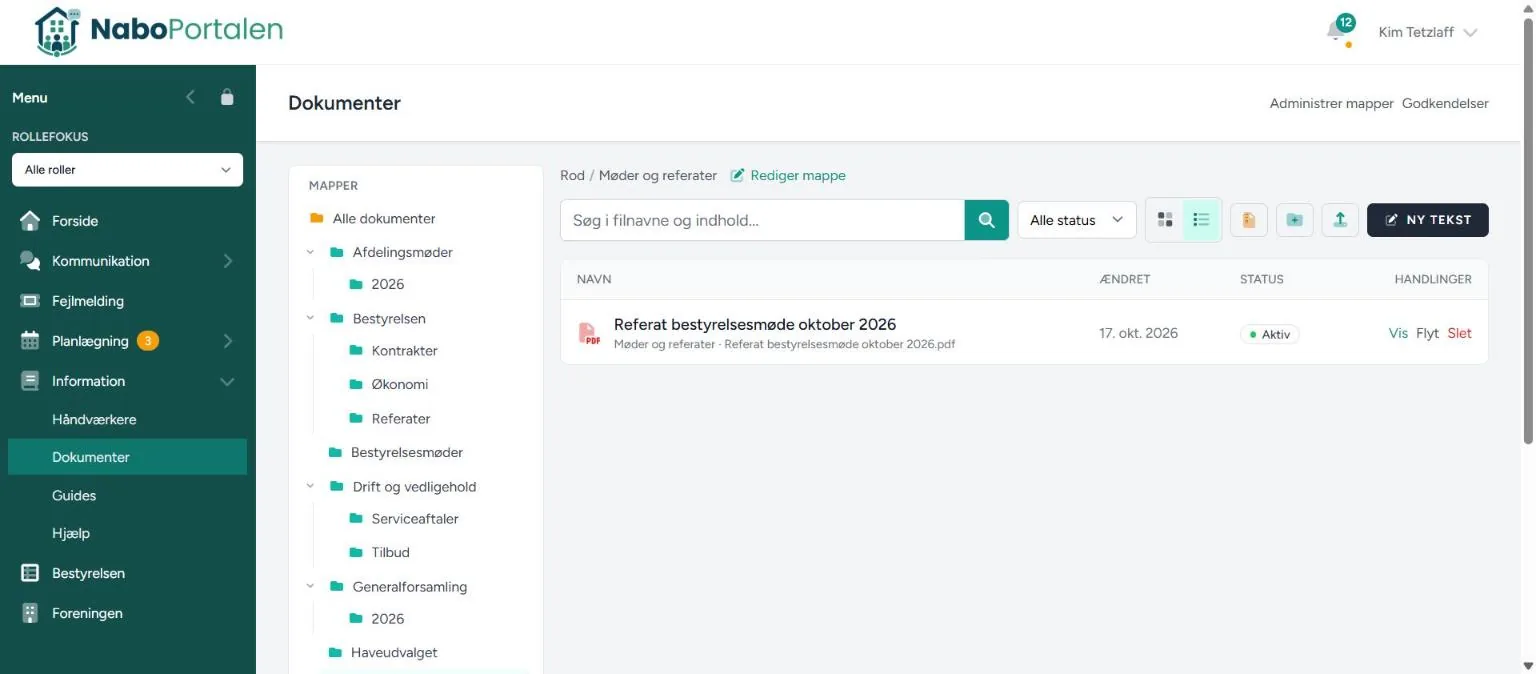The height and width of the screenshot is (674, 1536).
Task: Switch to grid view
Action: click(x=1165, y=220)
